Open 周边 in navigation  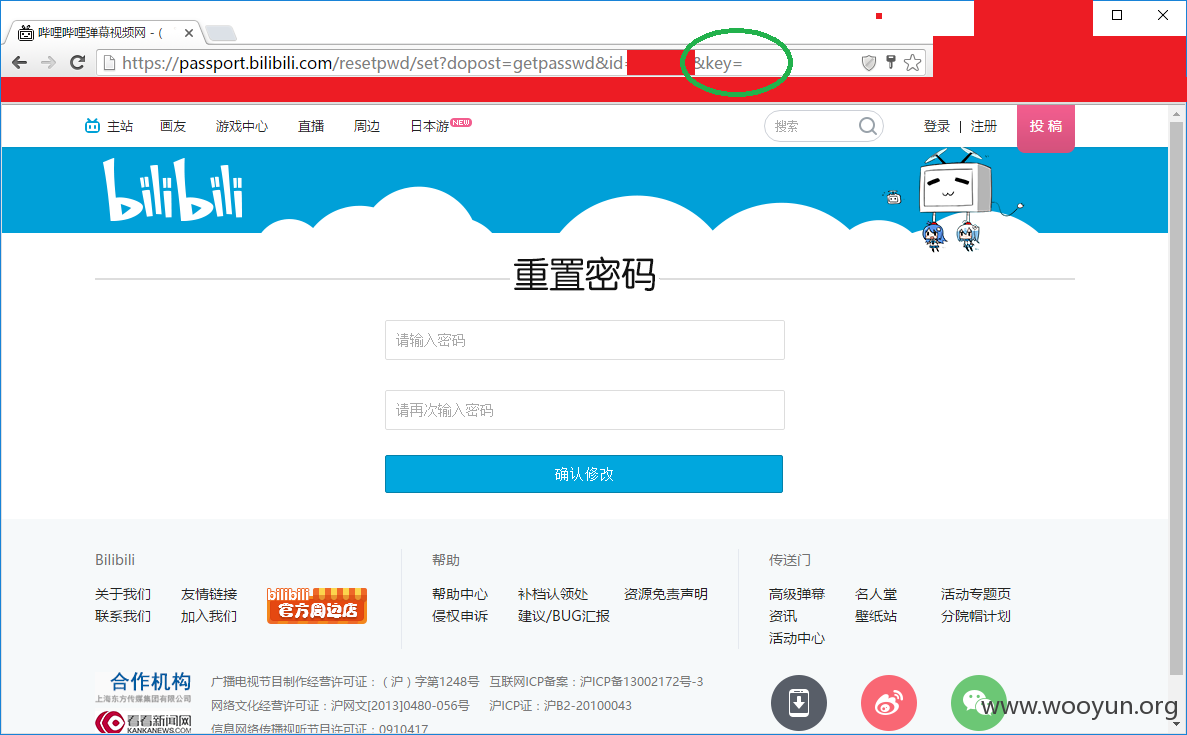tap(366, 126)
